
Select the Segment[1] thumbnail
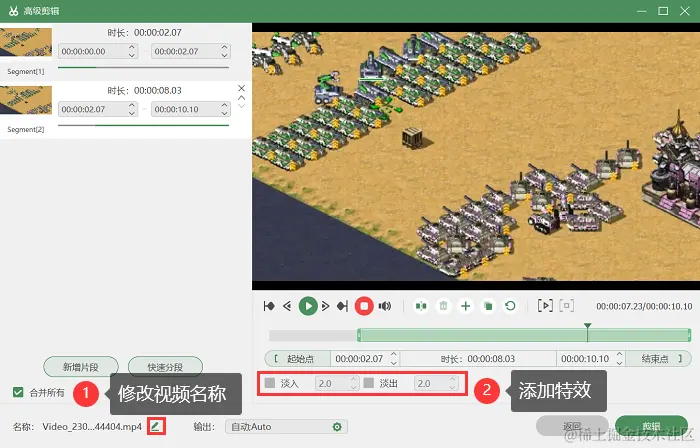pyautogui.click(x=26, y=42)
